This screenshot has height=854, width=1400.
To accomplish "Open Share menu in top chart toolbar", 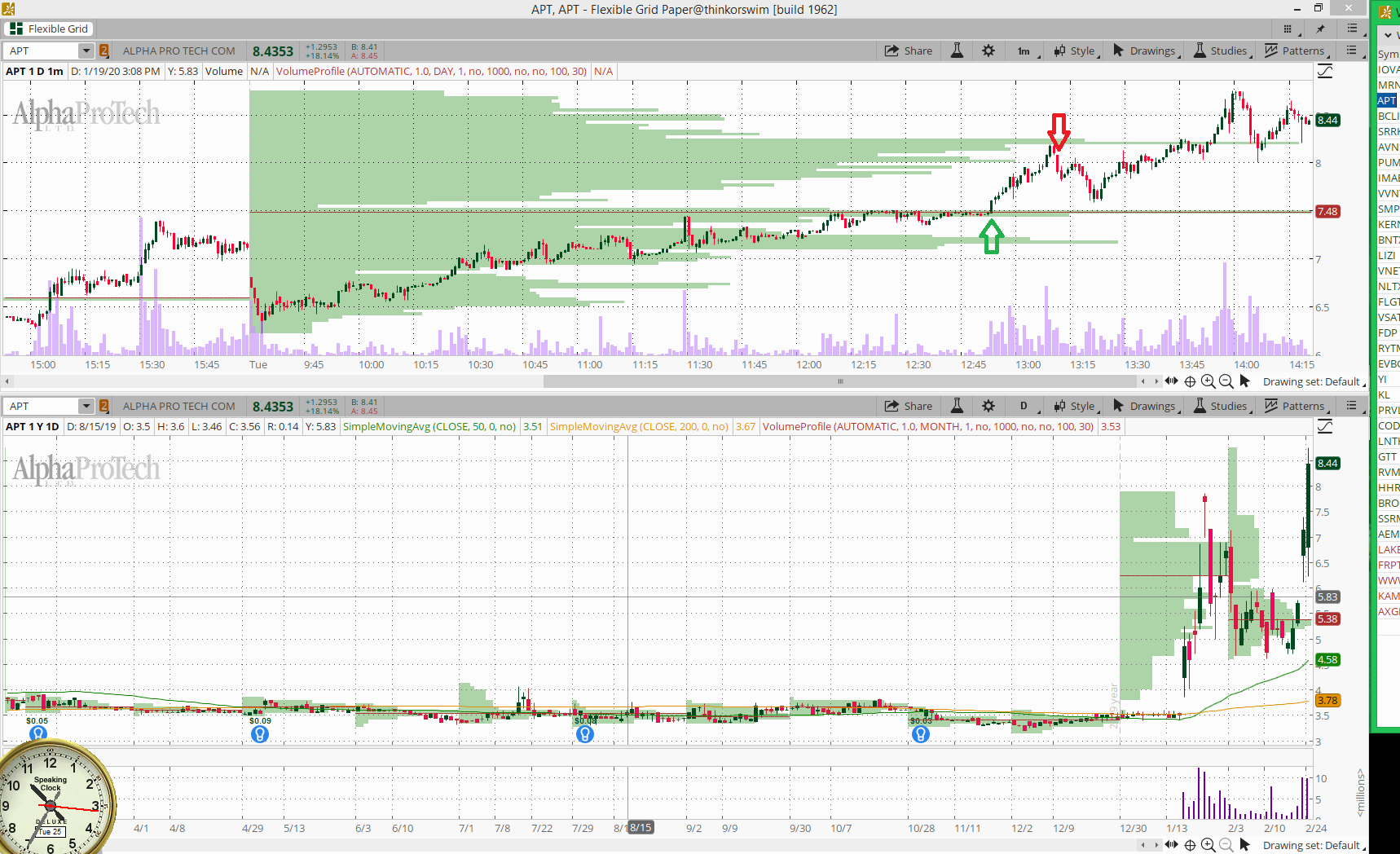I will pyautogui.click(x=909, y=51).
